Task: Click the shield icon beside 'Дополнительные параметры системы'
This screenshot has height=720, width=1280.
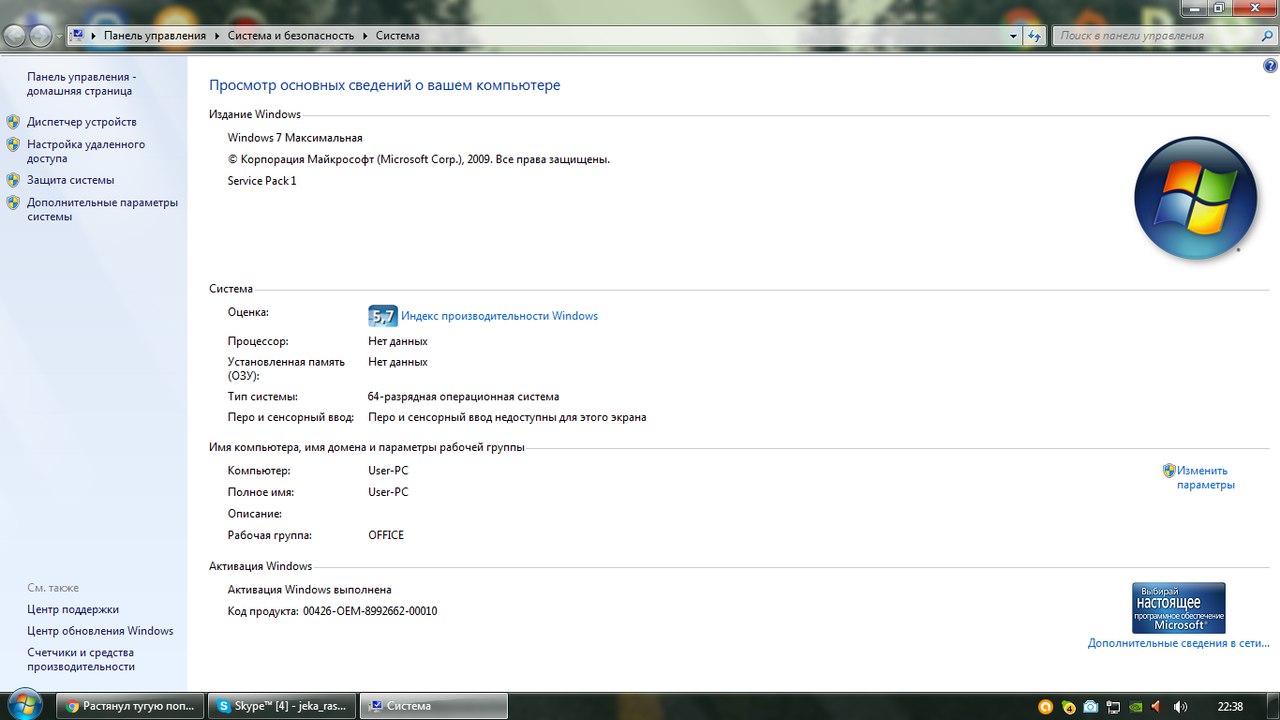Action: coord(13,202)
